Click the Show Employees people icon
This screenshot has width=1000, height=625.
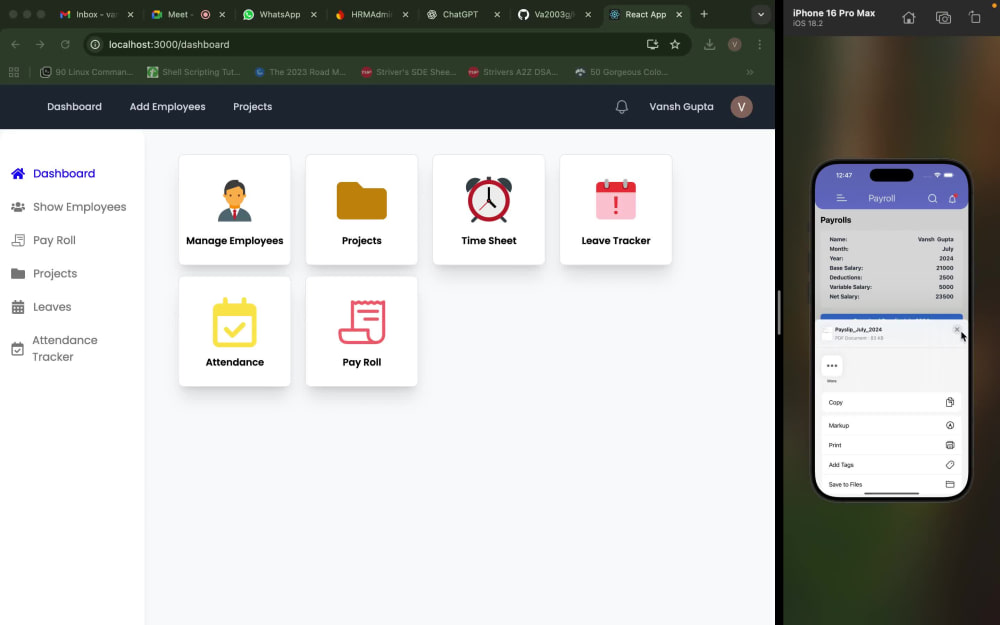pyautogui.click(x=18, y=207)
